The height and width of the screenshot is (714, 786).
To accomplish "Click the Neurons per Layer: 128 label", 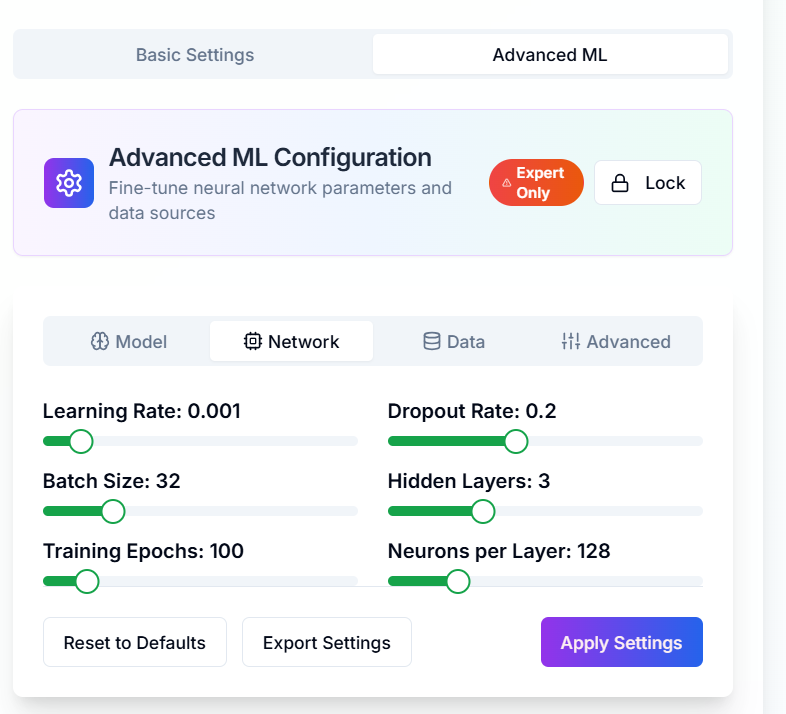I will coord(499,552).
